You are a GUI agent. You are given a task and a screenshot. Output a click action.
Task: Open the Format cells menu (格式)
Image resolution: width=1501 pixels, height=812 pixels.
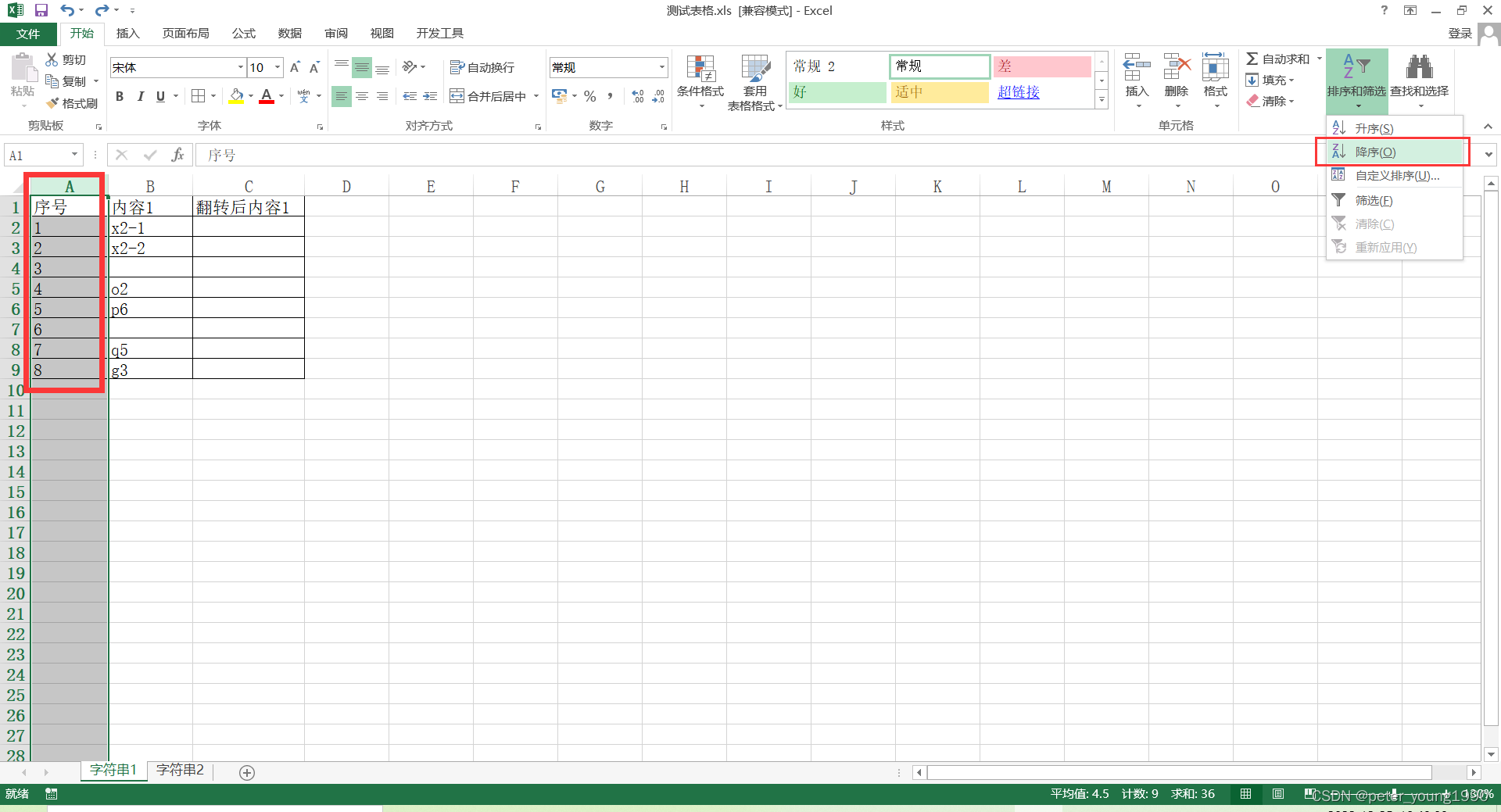tap(1216, 80)
